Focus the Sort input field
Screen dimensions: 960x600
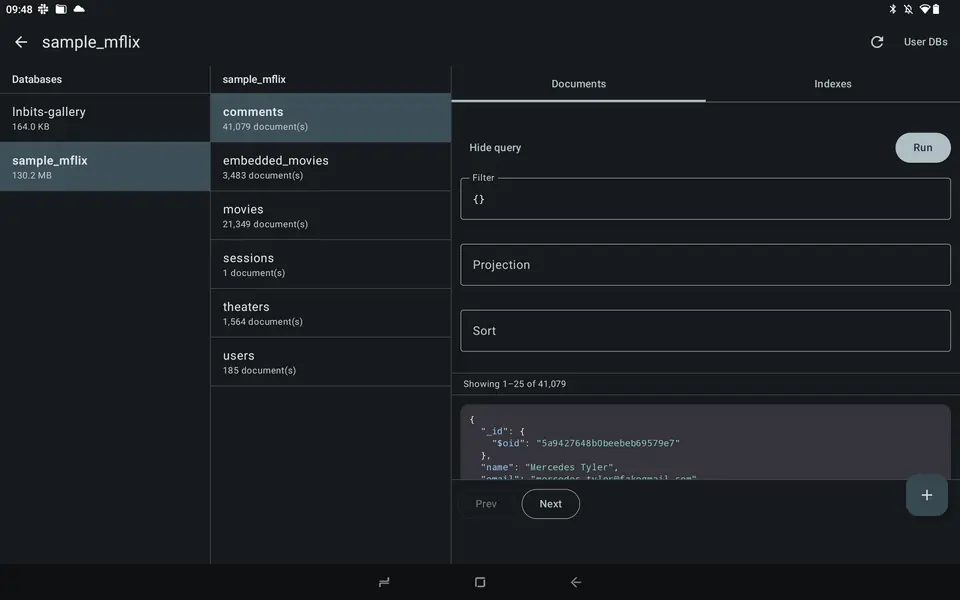[x=705, y=331]
